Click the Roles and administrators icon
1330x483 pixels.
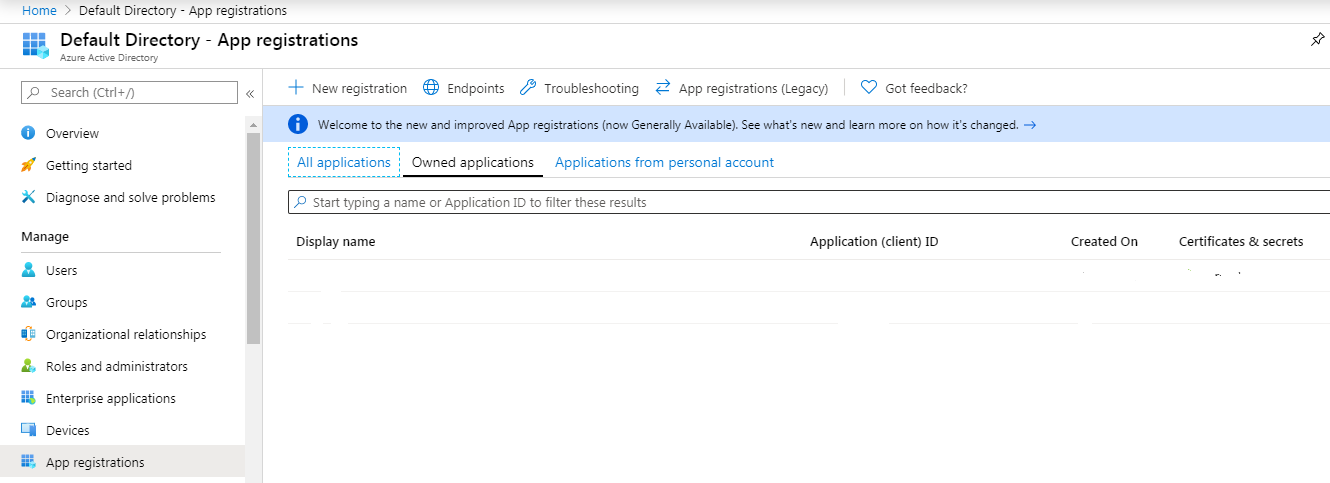[28, 366]
